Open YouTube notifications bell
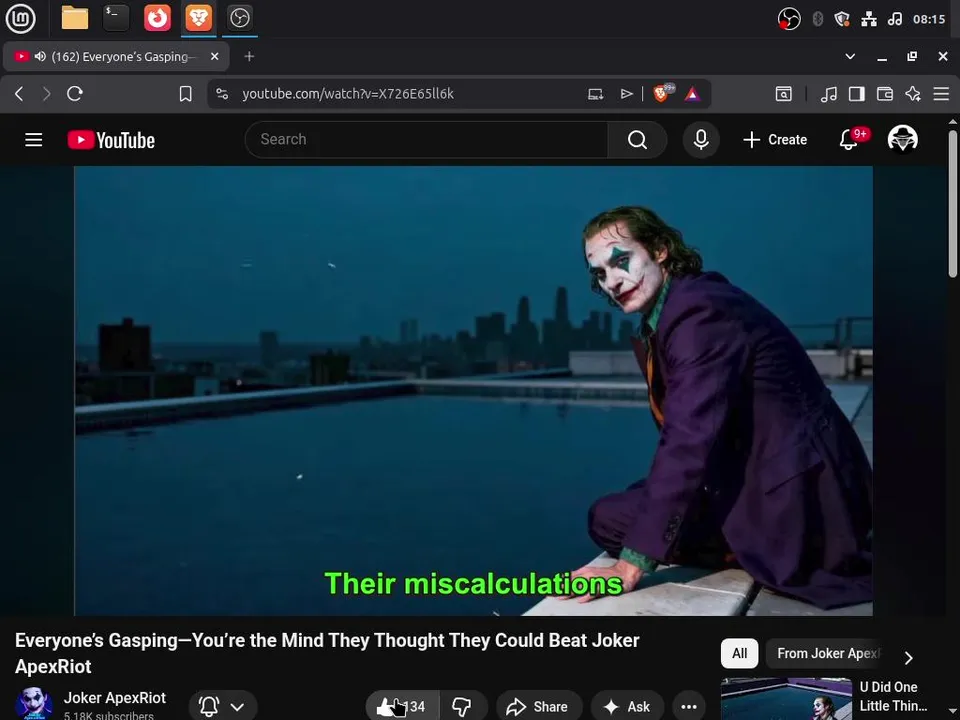960x720 pixels. click(x=849, y=140)
